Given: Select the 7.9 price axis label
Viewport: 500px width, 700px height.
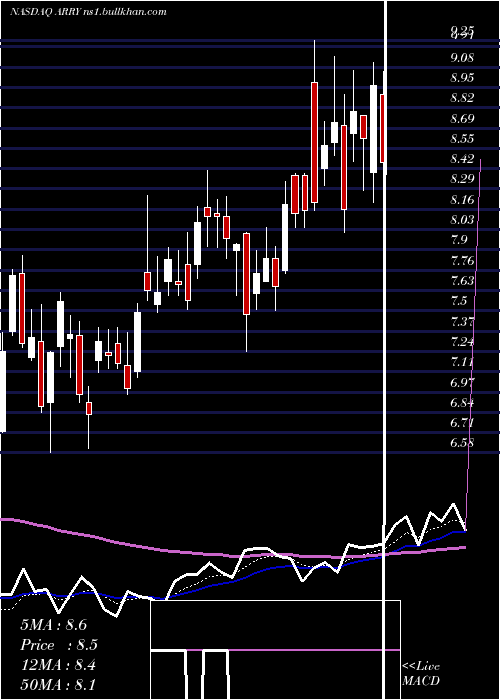Looking at the screenshot, I should click(x=459, y=240).
